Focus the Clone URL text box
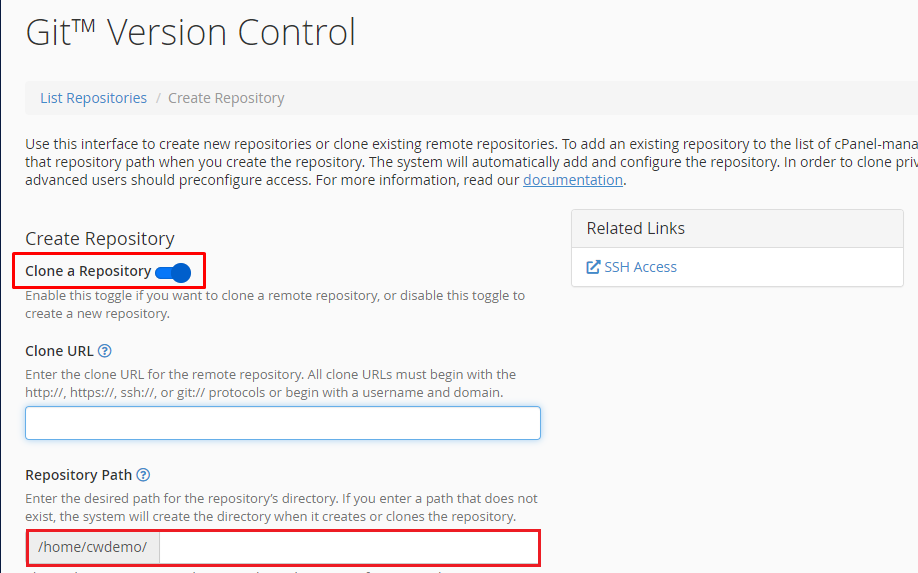918x573 pixels. coord(283,423)
